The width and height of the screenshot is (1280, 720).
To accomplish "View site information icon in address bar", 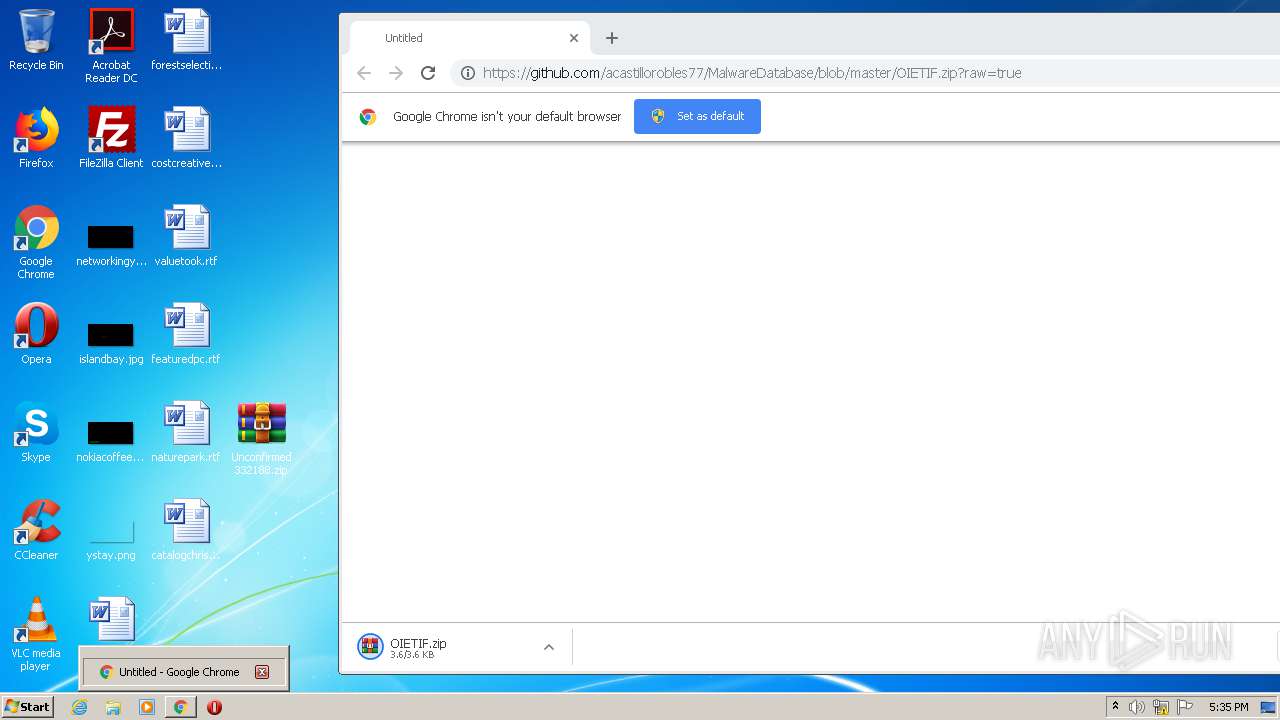I will pyautogui.click(x=467, y=73).
